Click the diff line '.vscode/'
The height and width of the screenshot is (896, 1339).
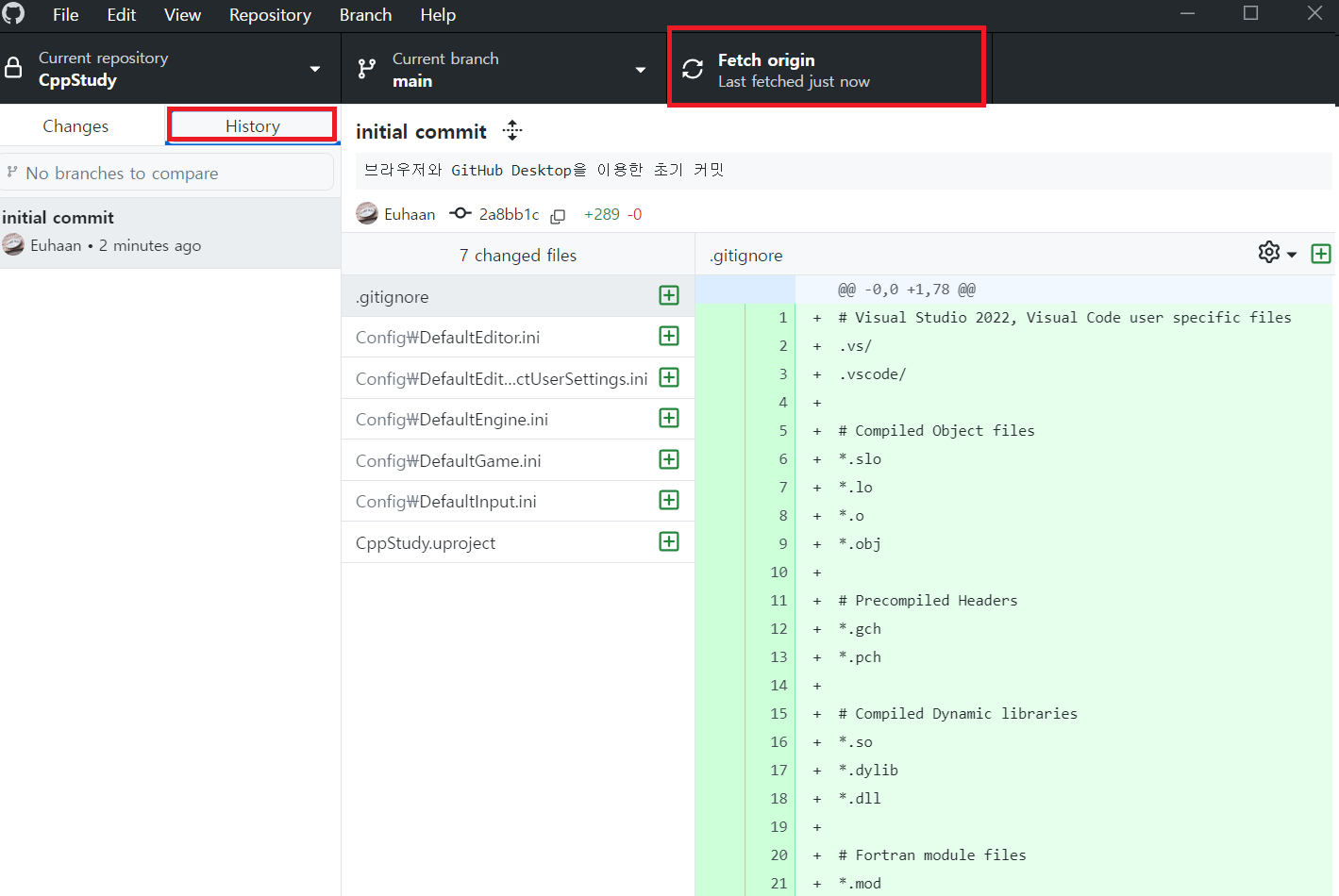tap(872, 374)
